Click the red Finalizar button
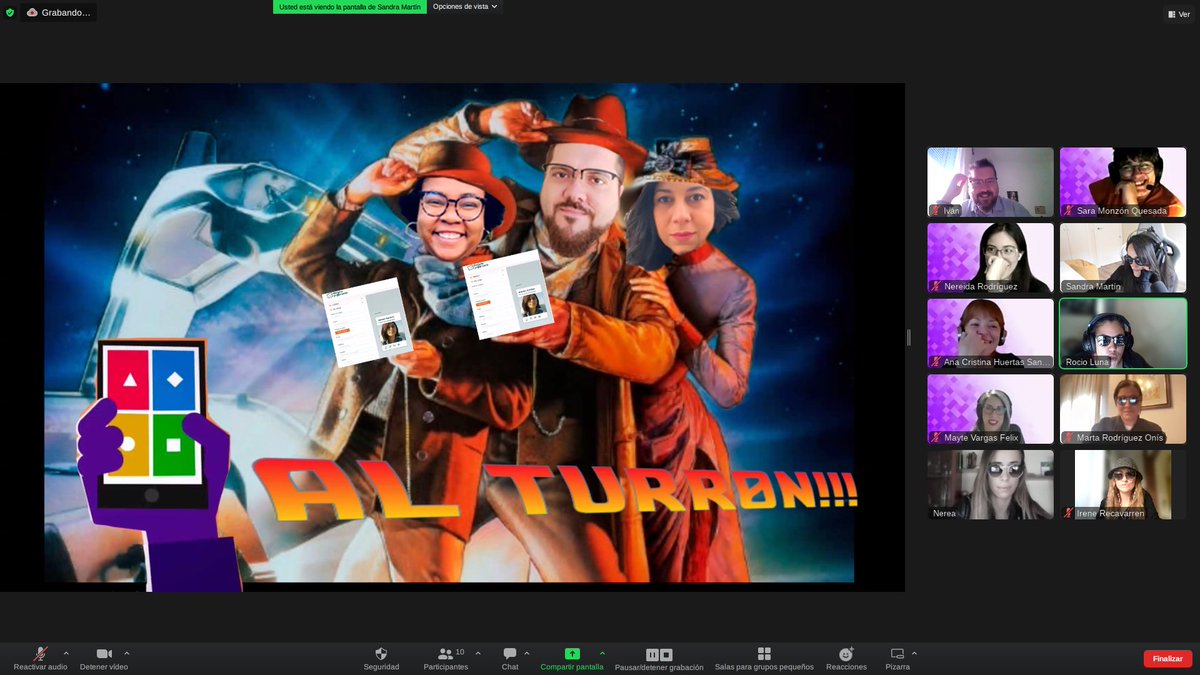This screenshot has width=1200, height=675. coord(1167,659)
